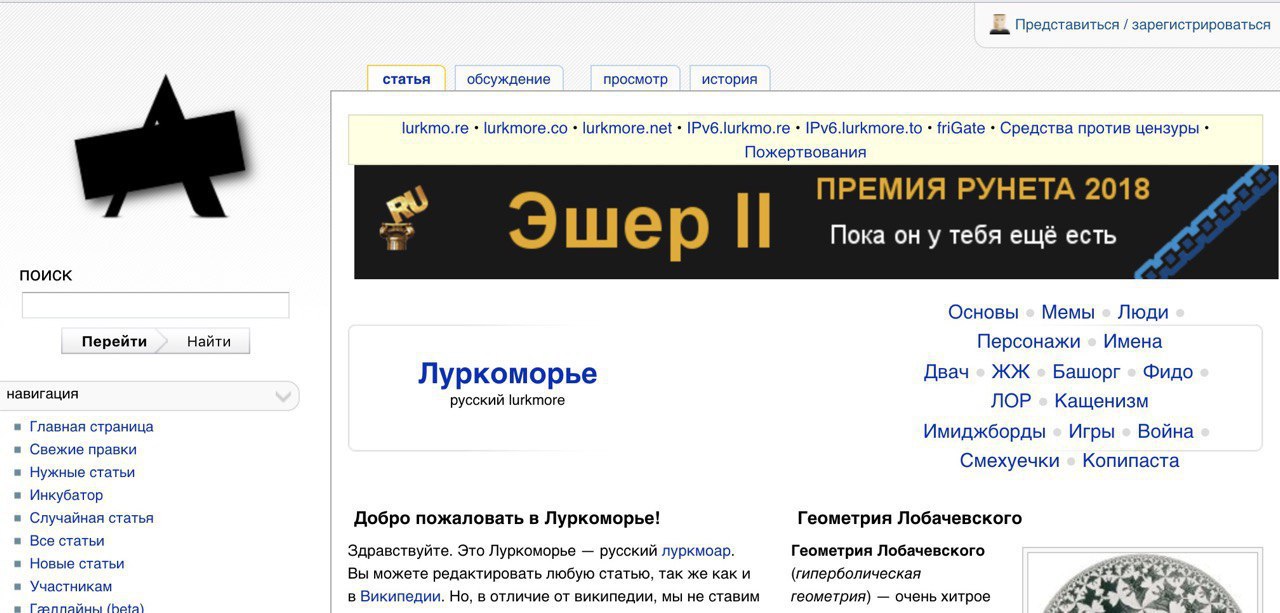Open the Башорг category link

coord(1086,372)
